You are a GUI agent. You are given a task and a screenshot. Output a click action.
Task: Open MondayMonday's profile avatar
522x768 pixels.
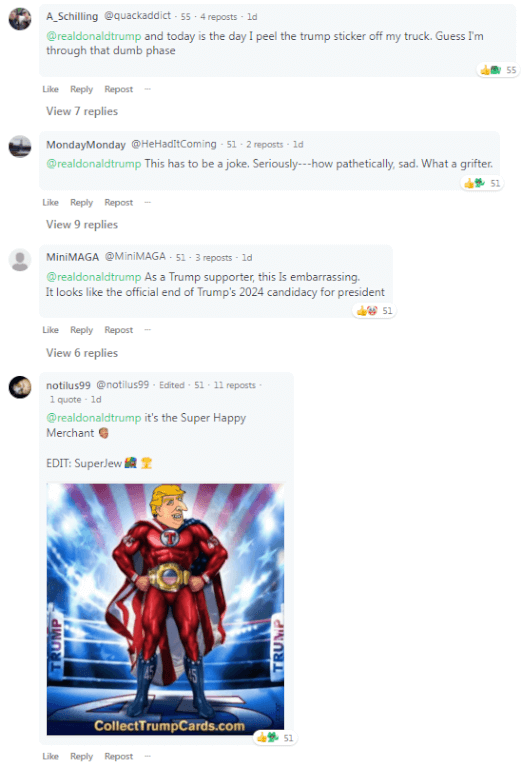20,146
